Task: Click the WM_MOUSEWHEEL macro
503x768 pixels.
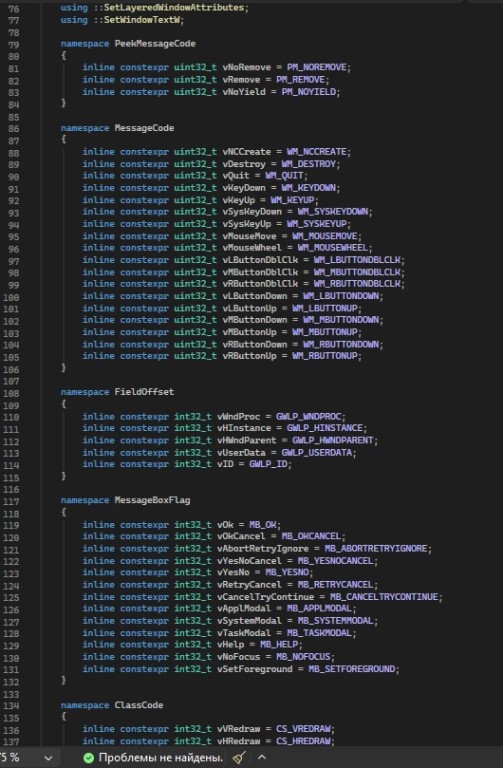Action: 333,248
